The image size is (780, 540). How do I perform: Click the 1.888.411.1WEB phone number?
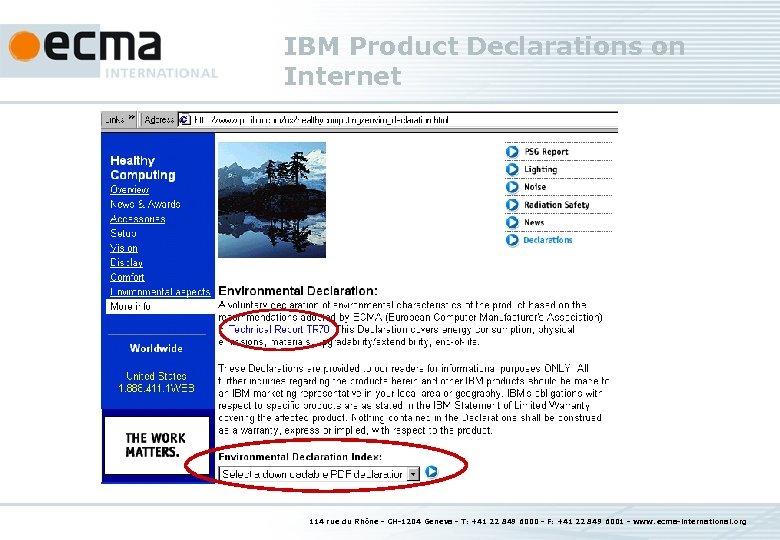[x=156, y=388]
